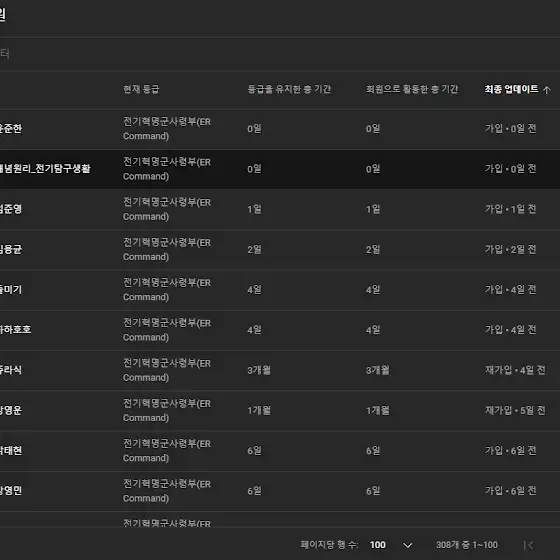Viewport: 560px width, 560px height.
Task: Toggle the sort arrow beside 최종 업데이트
Action: click(x=546, y=90)
